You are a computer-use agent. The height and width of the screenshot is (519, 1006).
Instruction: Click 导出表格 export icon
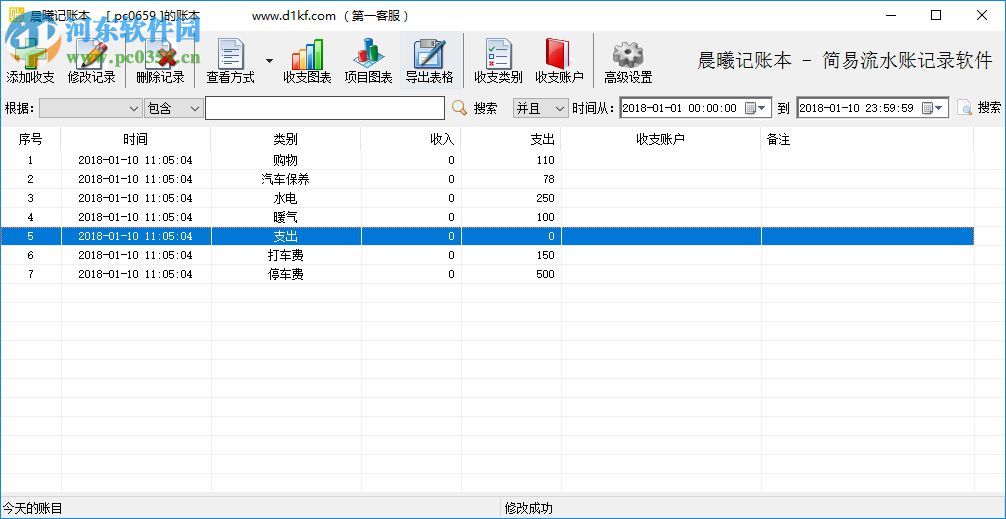click(429, 61)
